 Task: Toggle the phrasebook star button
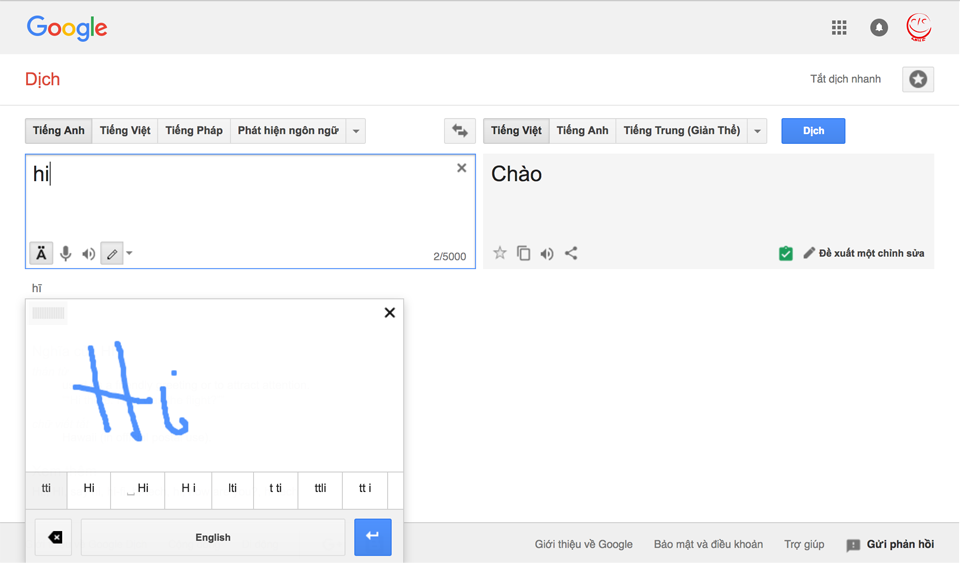pyautogui.click(x=917, y=79)
